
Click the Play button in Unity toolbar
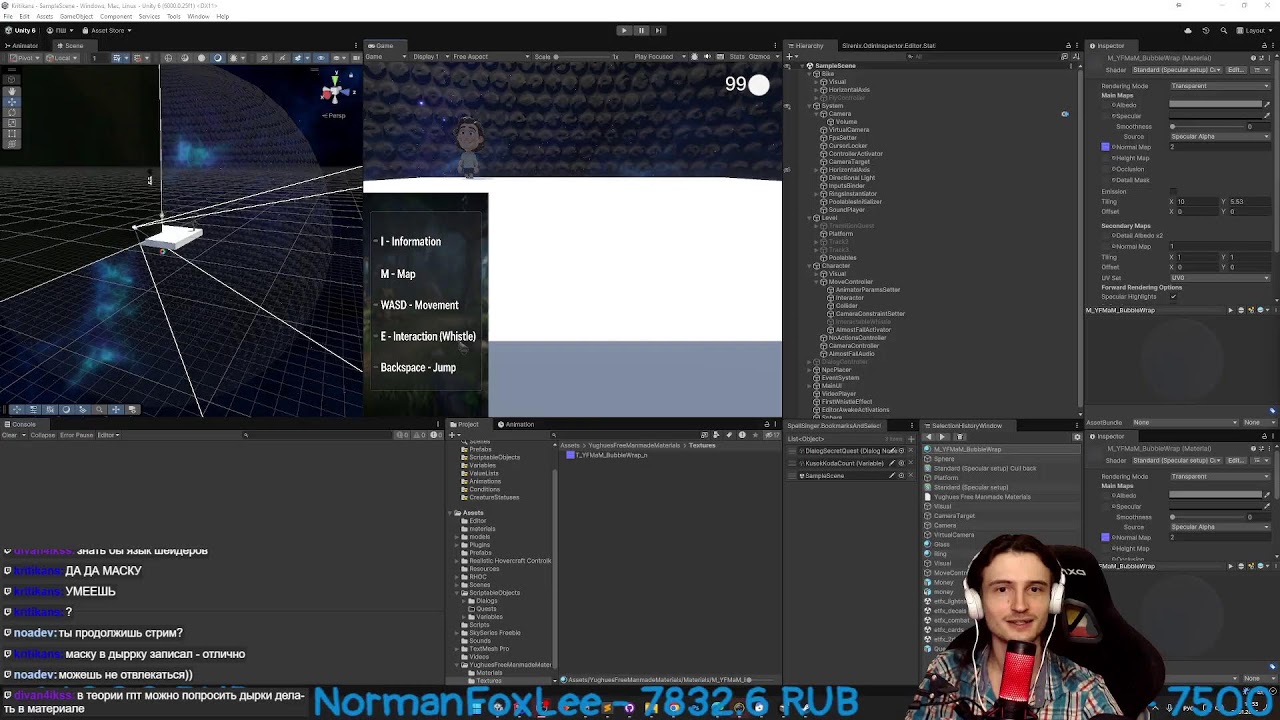[x=624, y=31]
